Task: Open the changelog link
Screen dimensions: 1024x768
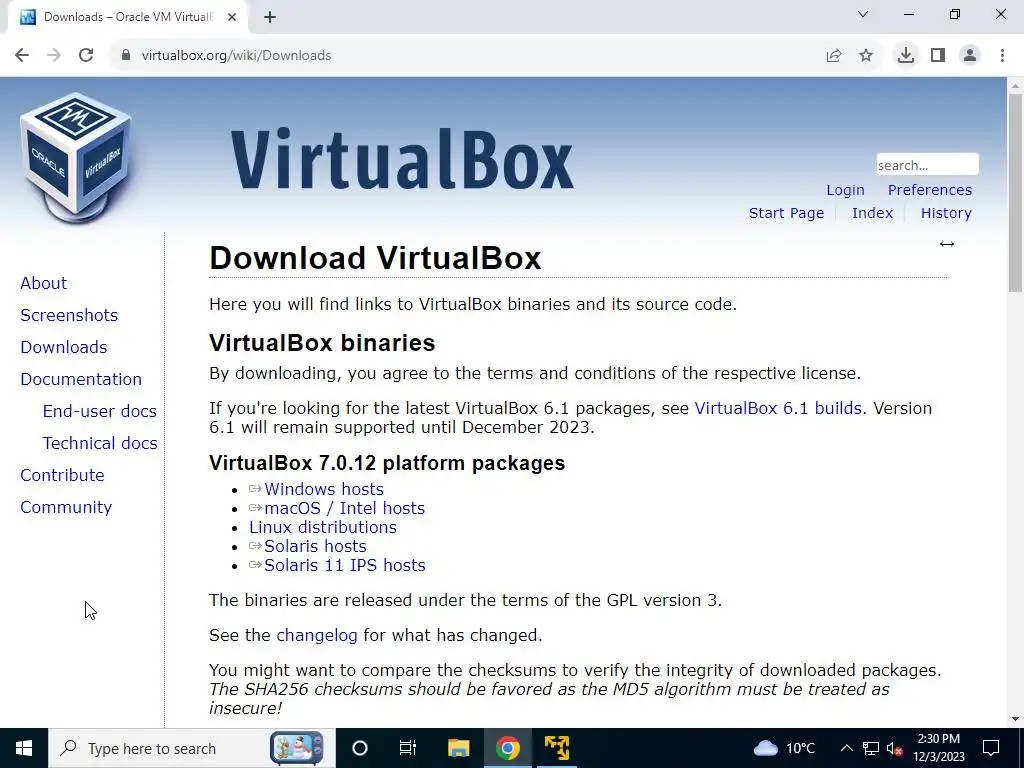Action: tap(317, 635)
